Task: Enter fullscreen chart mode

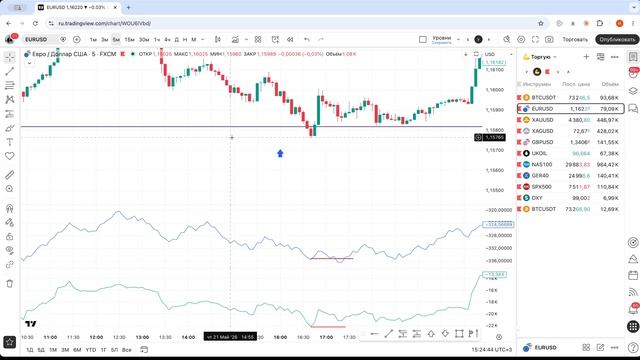Action: pos(536,40)
